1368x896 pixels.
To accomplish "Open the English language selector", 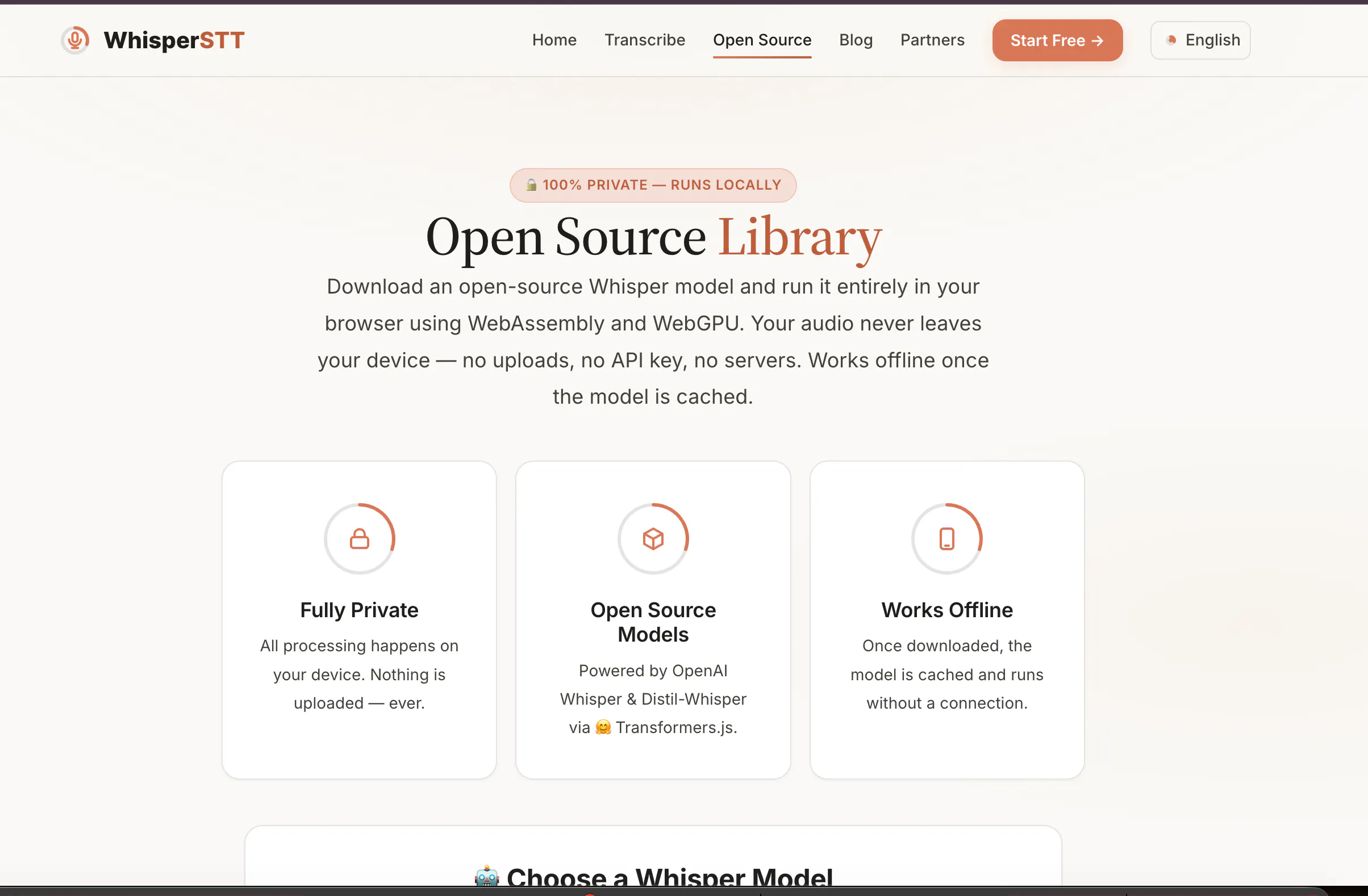I will pos(1200,40).
